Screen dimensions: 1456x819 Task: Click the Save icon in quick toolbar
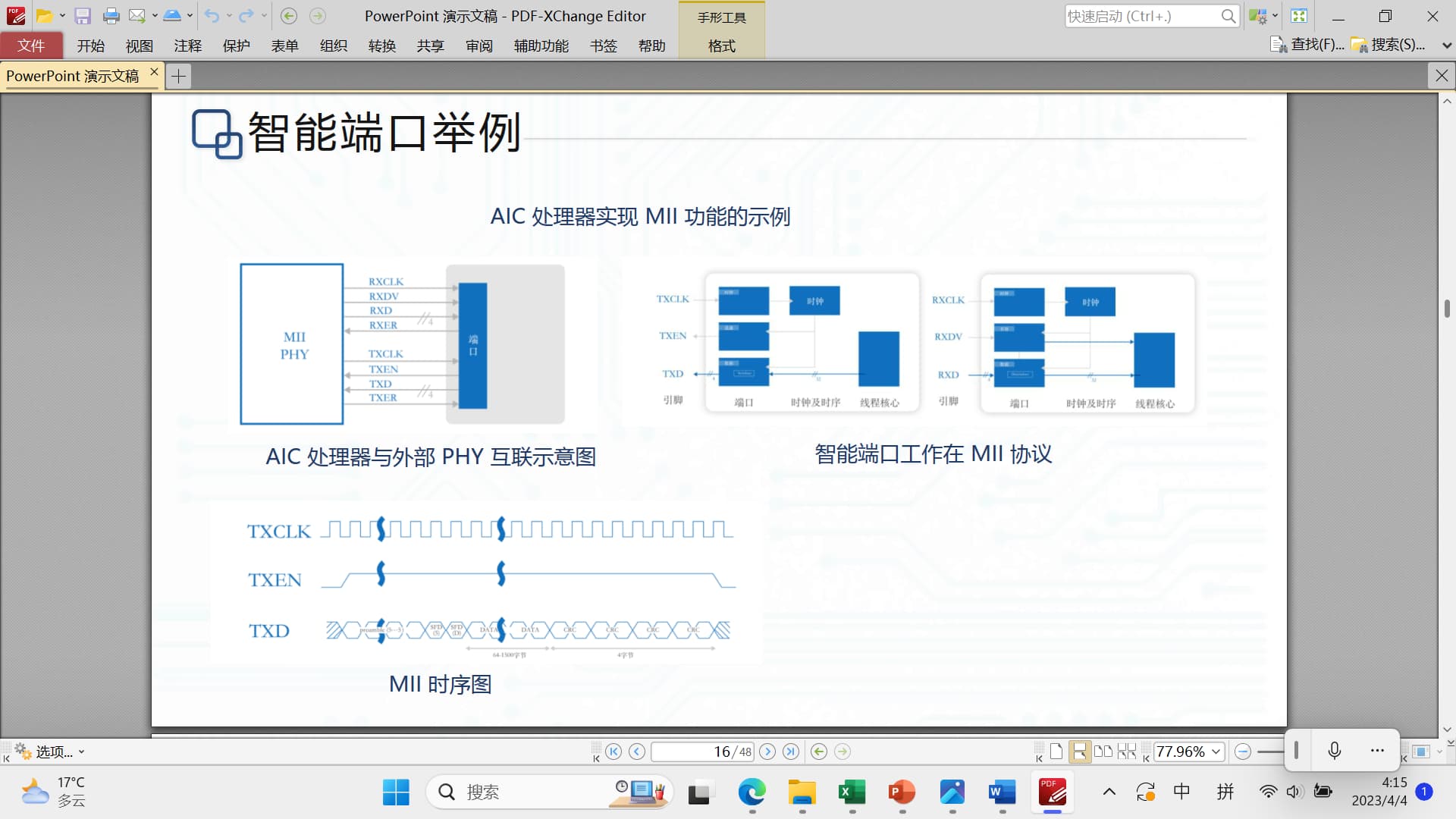83,16
